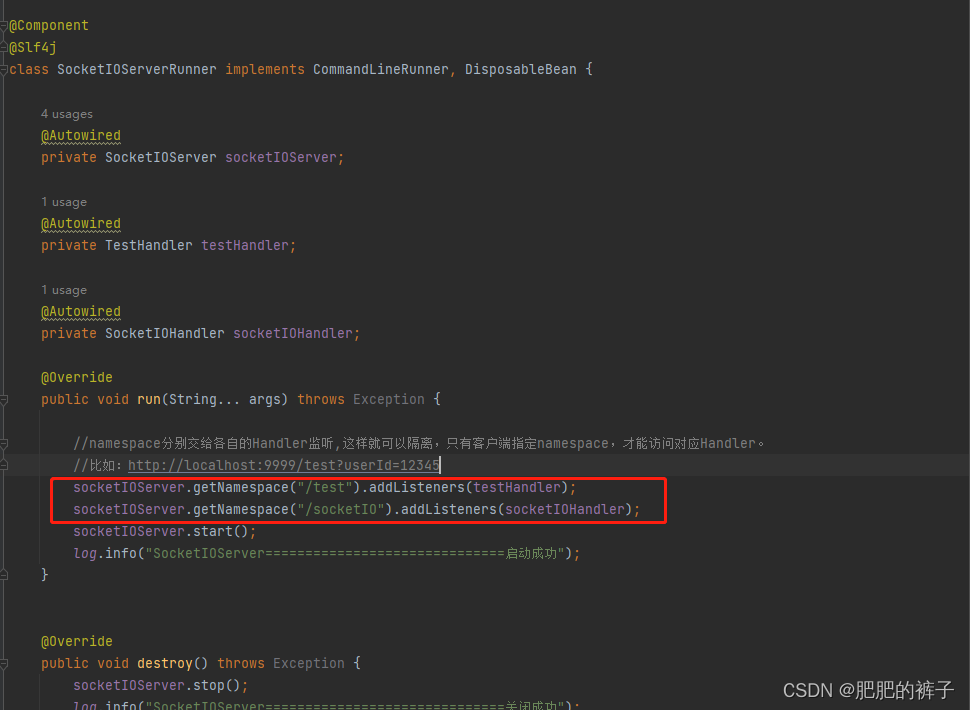970x710 pixels.
Task: Click @Autowired above the socketIOServer field
Action: click(x=81, y=135)
